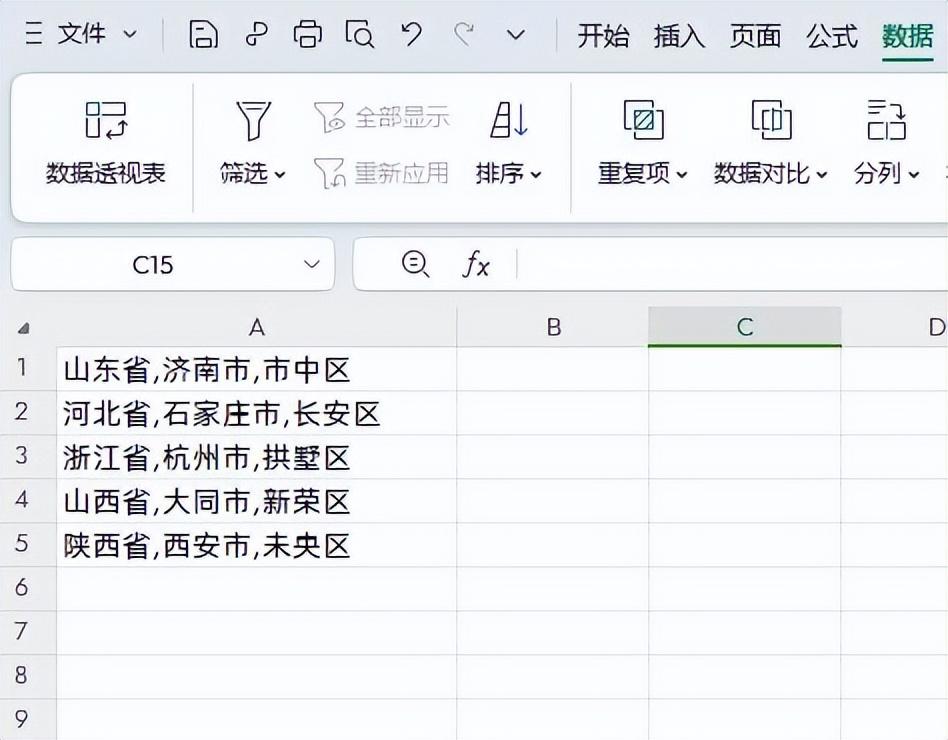Click the 数据对比 icon
Viewport: 948px width, 740px height.
pyautogui.click(x=771, y=120)
